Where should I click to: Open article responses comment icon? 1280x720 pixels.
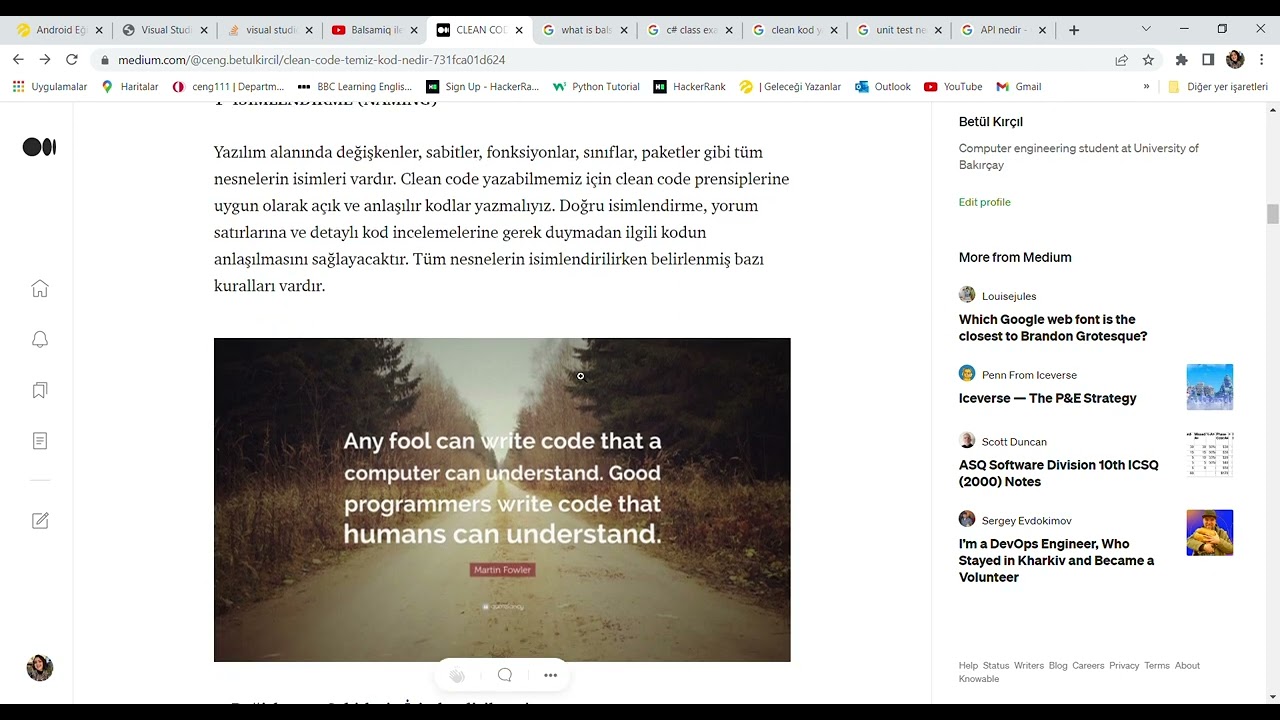[x=504, y=675]
